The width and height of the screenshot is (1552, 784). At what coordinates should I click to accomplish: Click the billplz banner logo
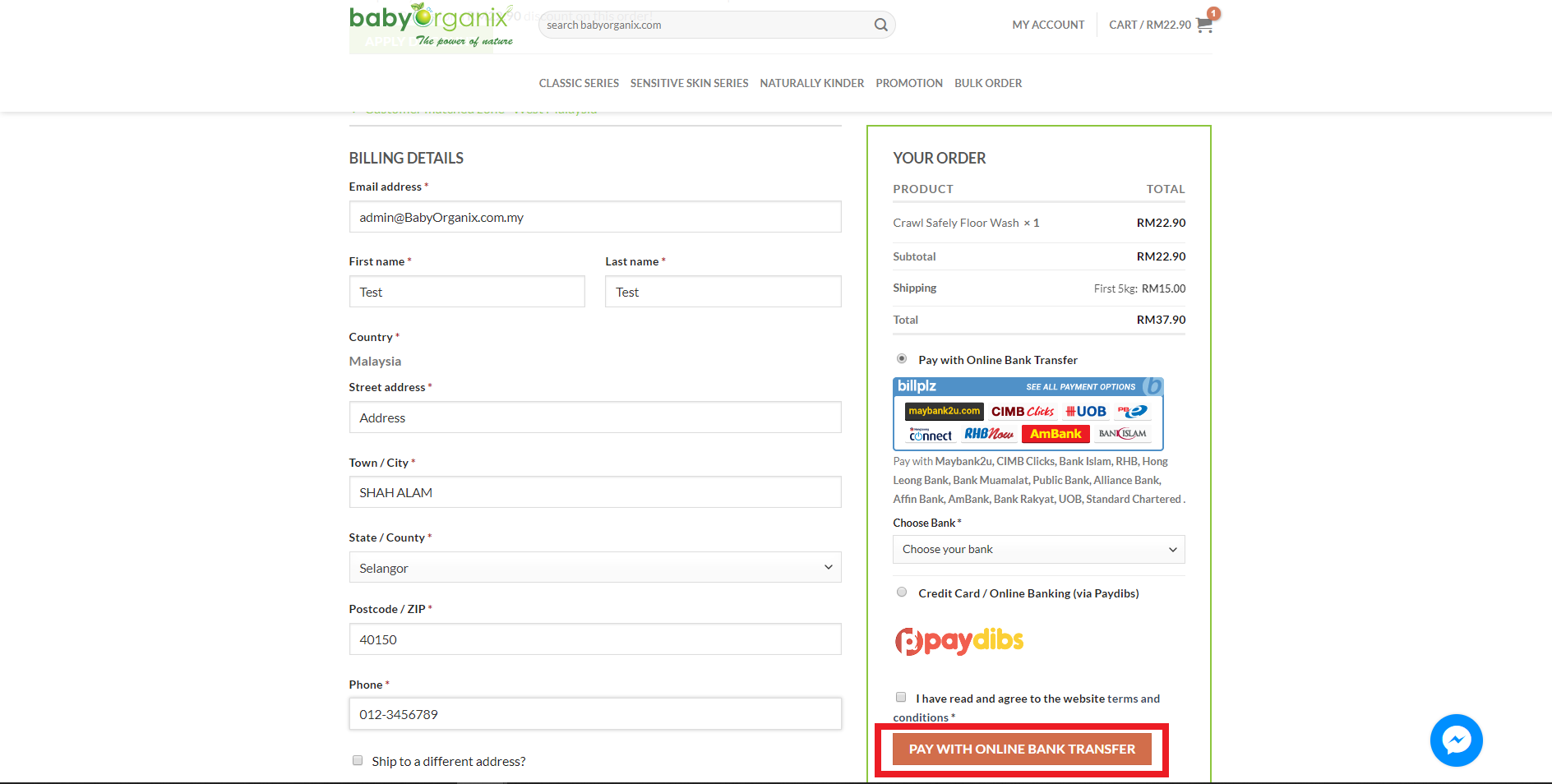(x=917, y=386)
